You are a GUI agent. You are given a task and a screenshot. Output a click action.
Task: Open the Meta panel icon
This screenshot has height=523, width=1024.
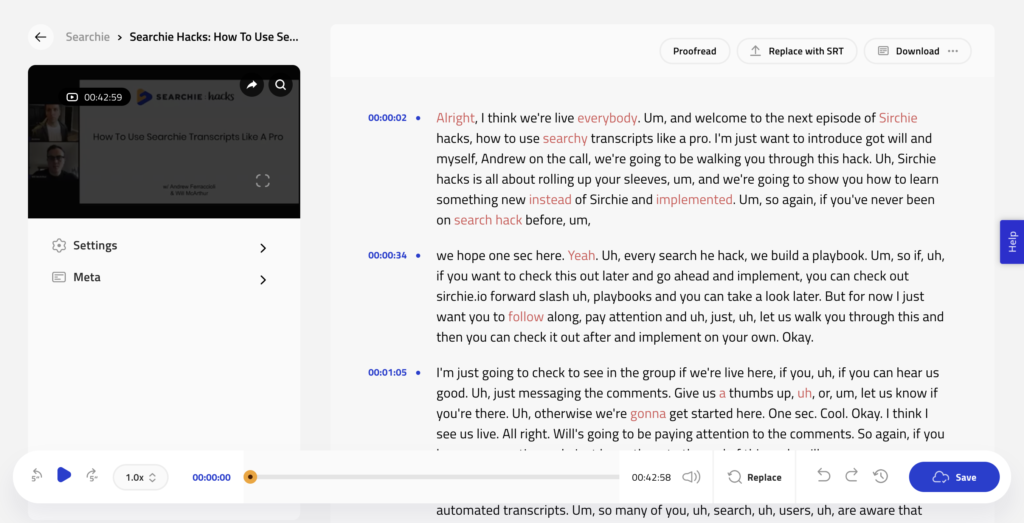tap(59, 277)
